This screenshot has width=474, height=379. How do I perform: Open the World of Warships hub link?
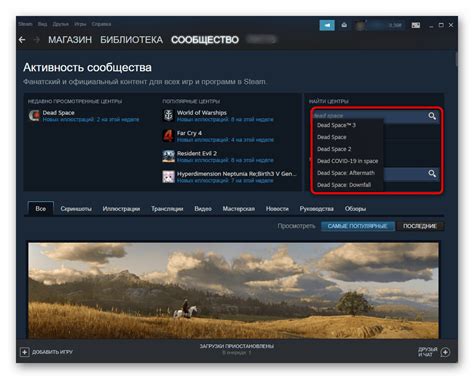[x=202, y=113]
